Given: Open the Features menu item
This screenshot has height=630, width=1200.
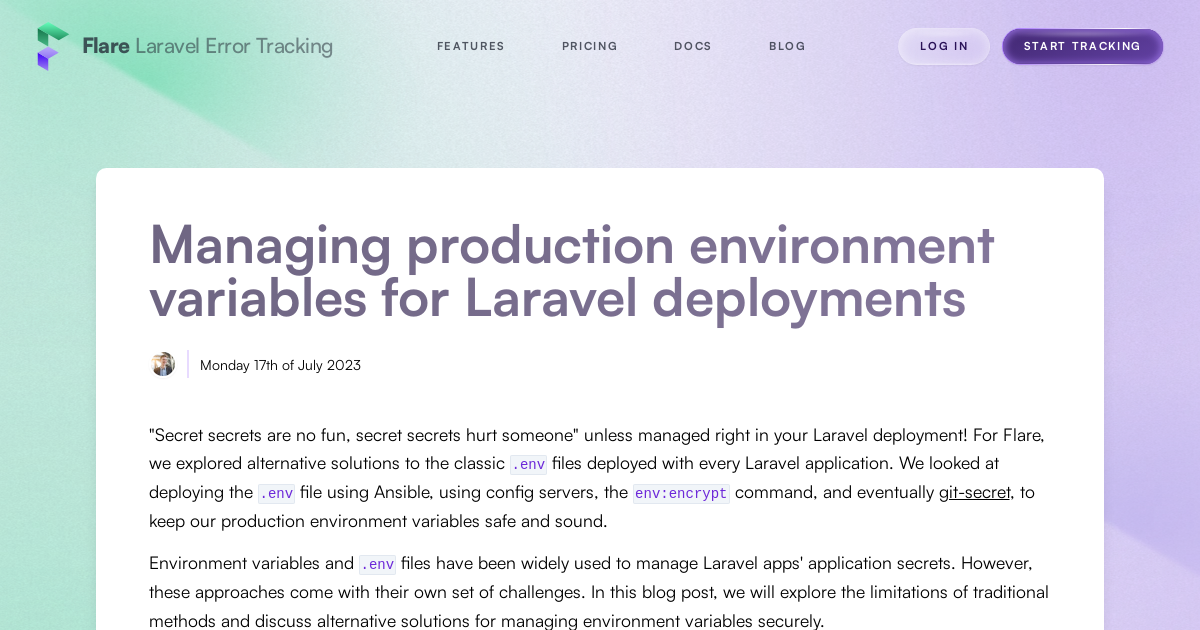Looking at the screenshot, I should click(471, 46).
